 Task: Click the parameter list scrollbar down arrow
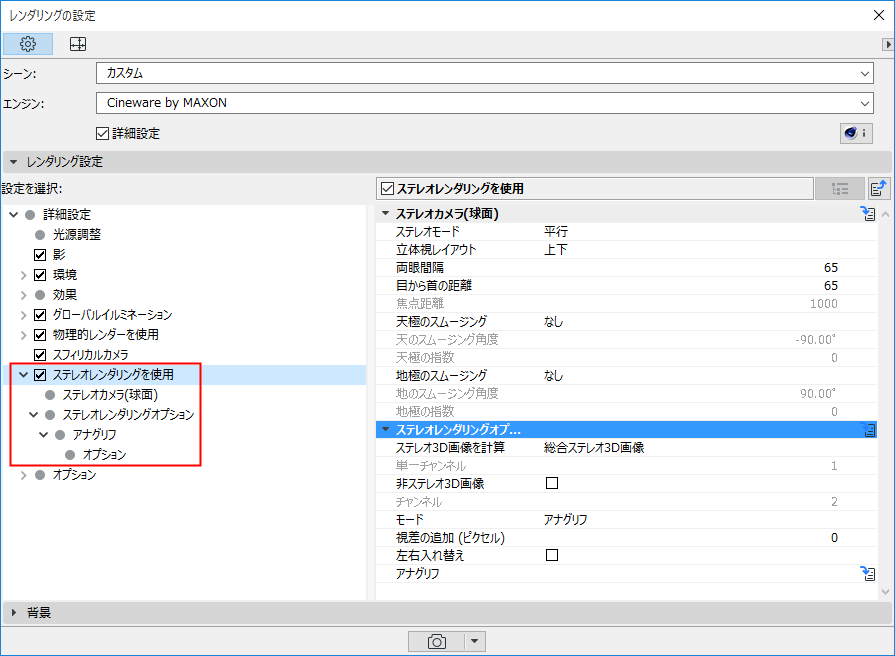point(885,592)
